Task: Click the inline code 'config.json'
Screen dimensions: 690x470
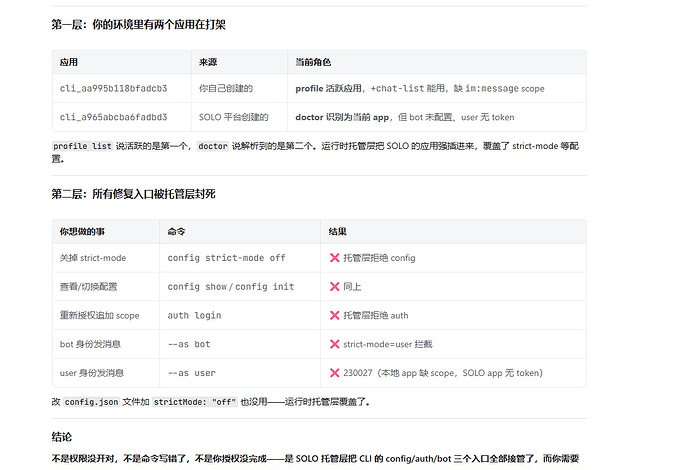Action: pyautogui.click(x=92, y=402)
